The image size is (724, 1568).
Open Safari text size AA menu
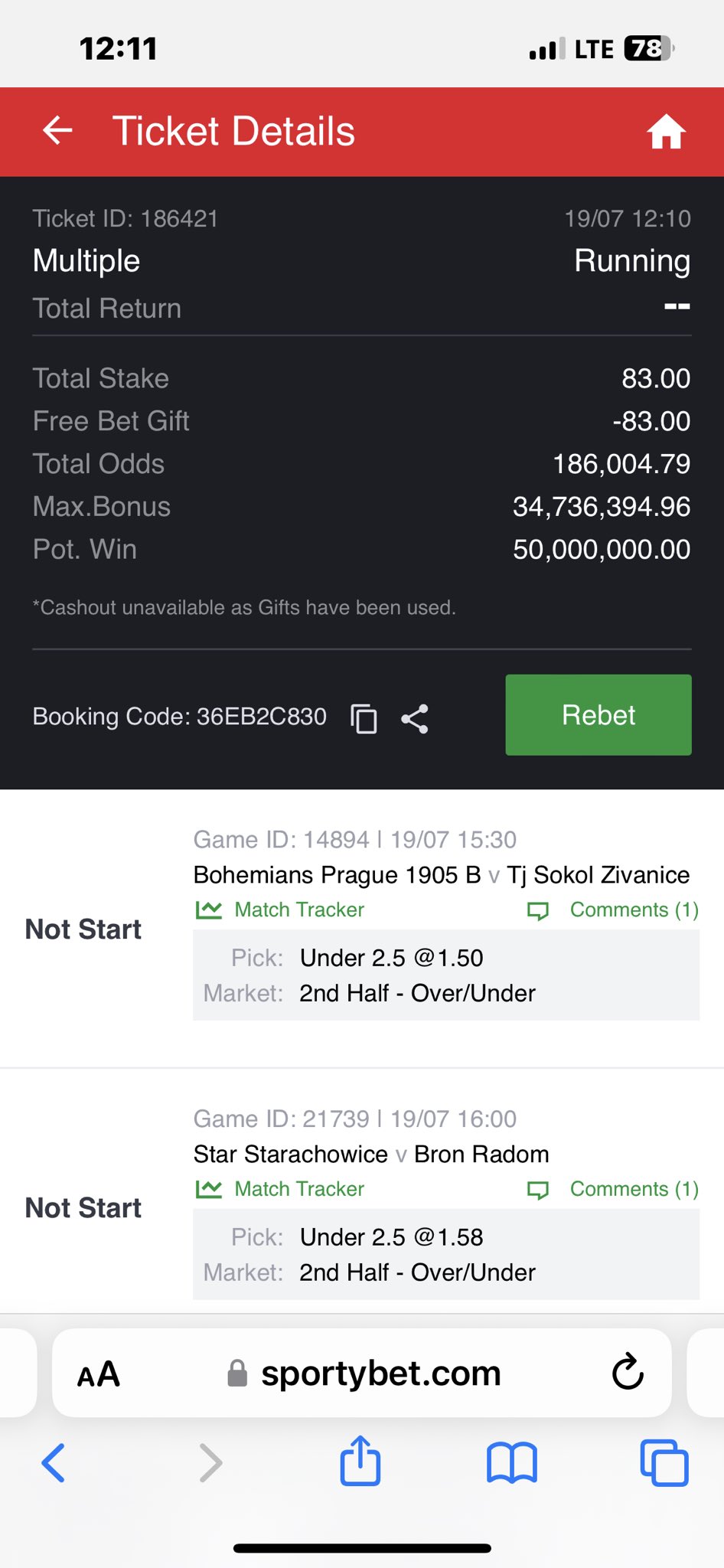99,1374
